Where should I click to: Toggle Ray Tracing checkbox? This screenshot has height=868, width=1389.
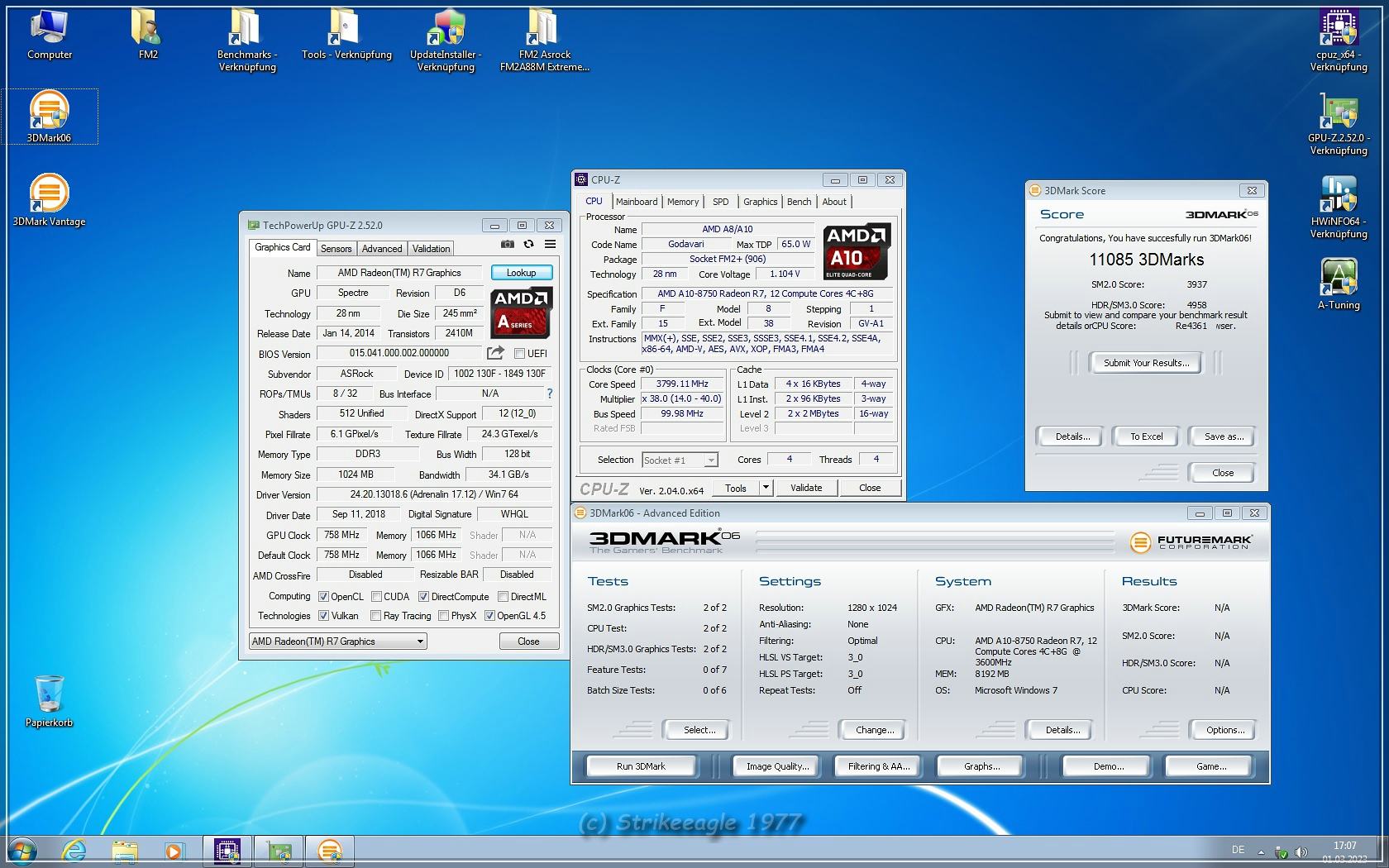click(375, 616)
